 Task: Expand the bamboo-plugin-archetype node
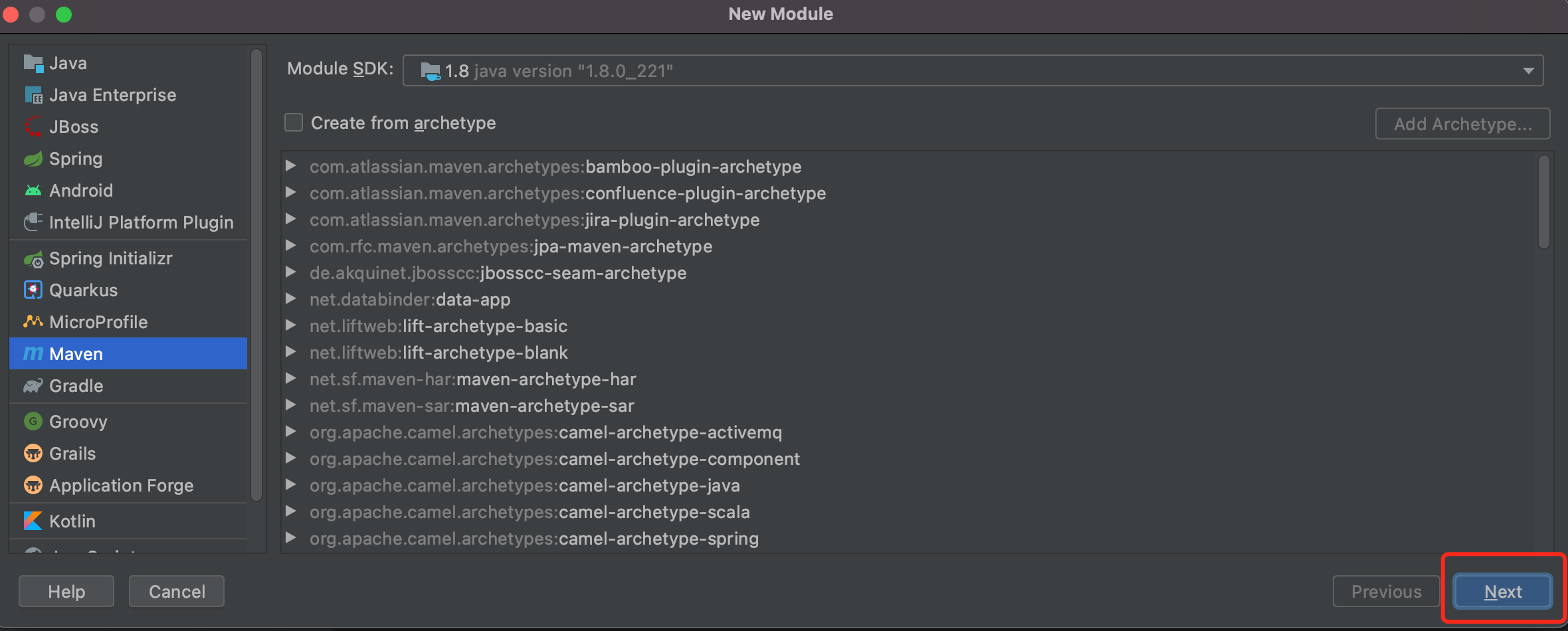tap(290, 166)
